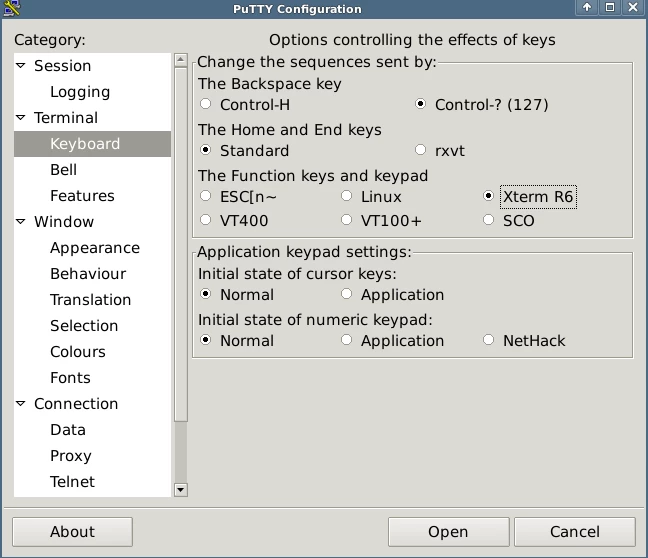Open the Features category
The width and height of the screenshot is (648, 558).
pyautogui.click(x=82, y=196)
